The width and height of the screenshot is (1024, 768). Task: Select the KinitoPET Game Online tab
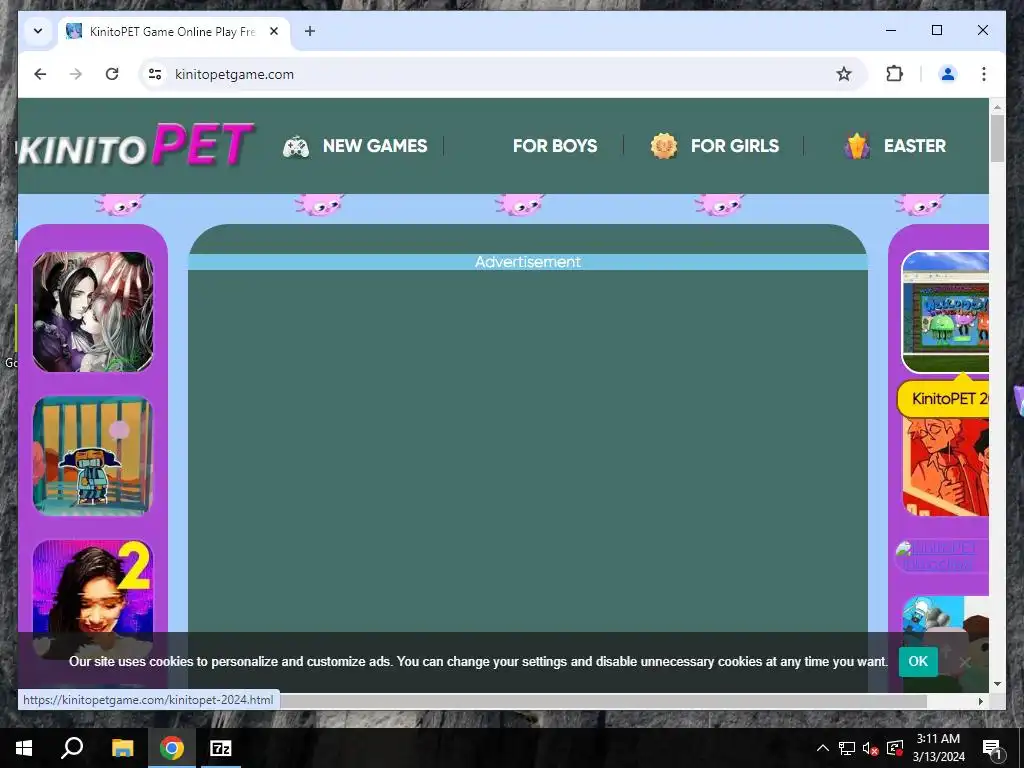[174, 31]
